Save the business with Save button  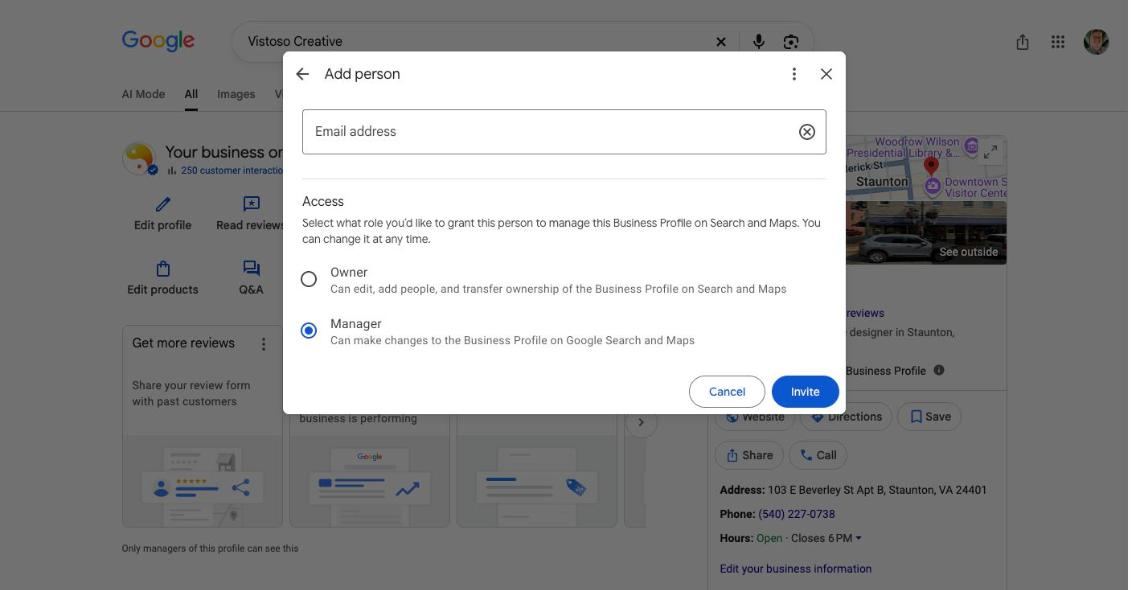pyautogui.click(x=929, y=417)
